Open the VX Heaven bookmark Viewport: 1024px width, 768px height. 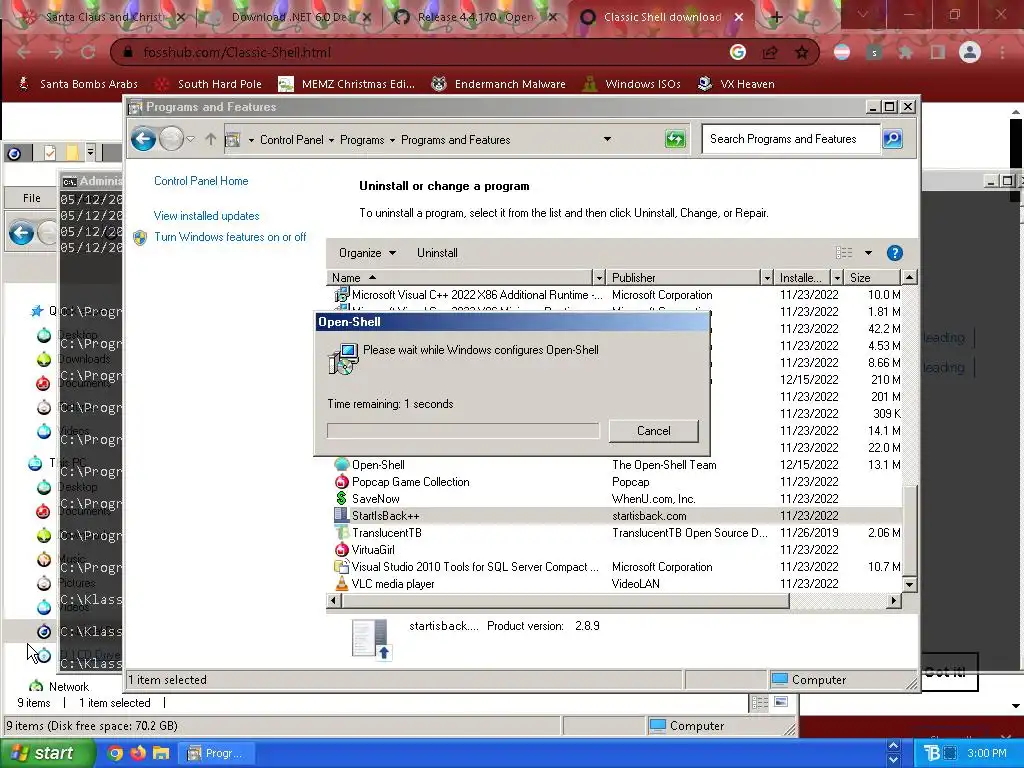[x=736, y=84]
